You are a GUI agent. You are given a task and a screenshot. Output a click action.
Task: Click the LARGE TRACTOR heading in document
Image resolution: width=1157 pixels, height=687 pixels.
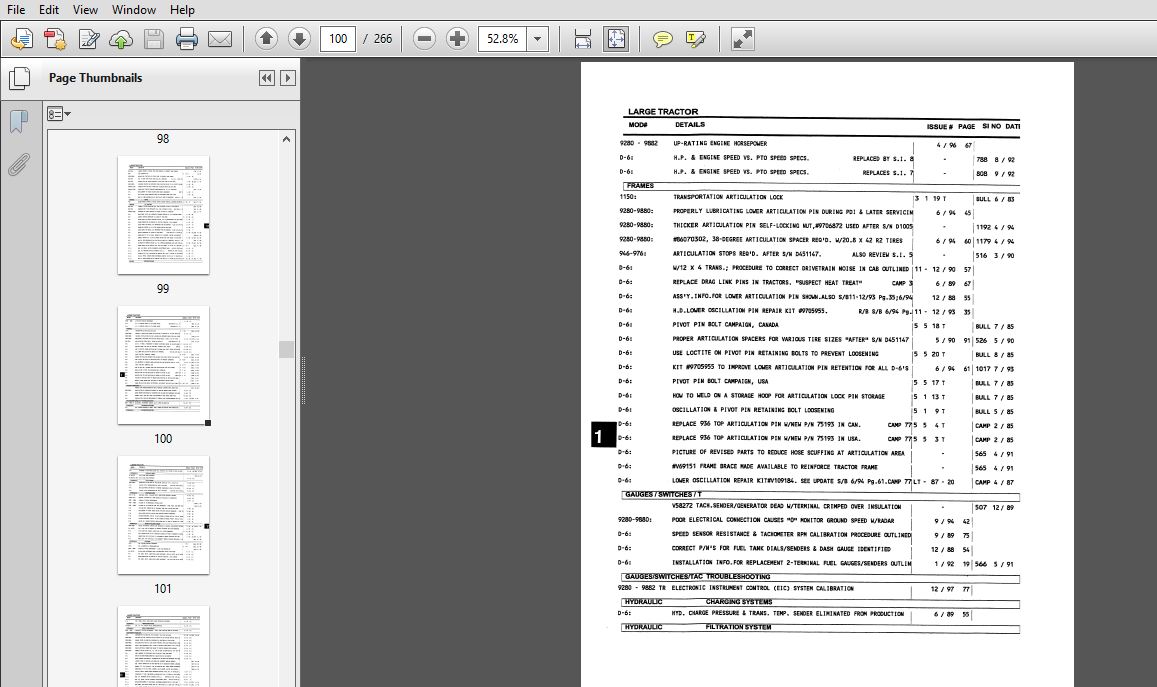click(663, 111)
